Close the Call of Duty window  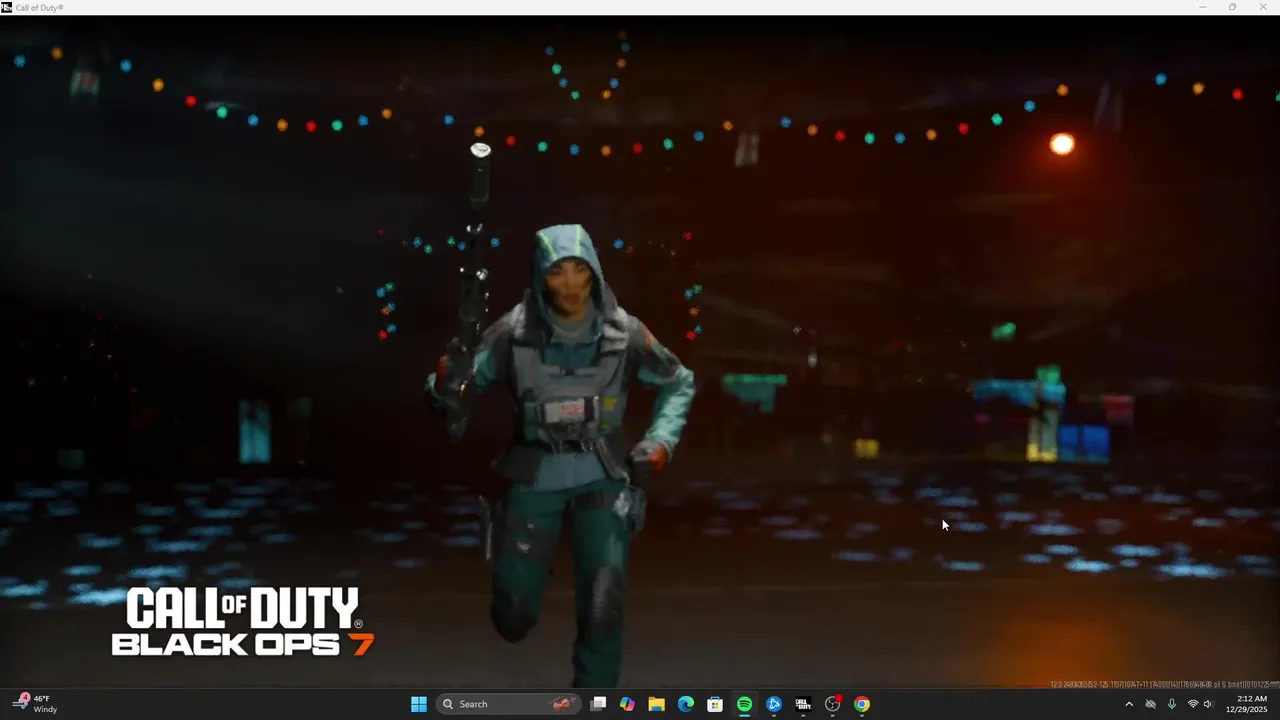tap(1262, 7)
